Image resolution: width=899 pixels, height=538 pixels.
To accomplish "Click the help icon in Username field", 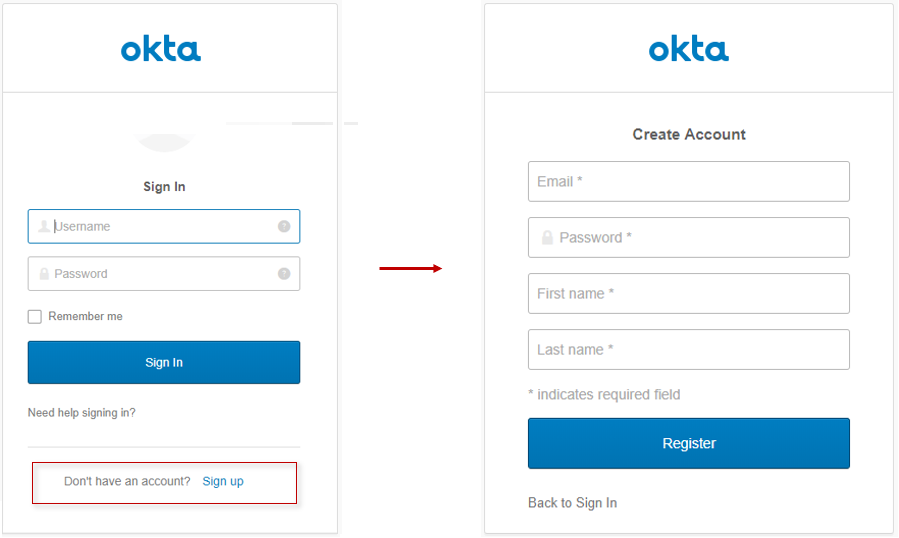I will [x=284, y=227].
